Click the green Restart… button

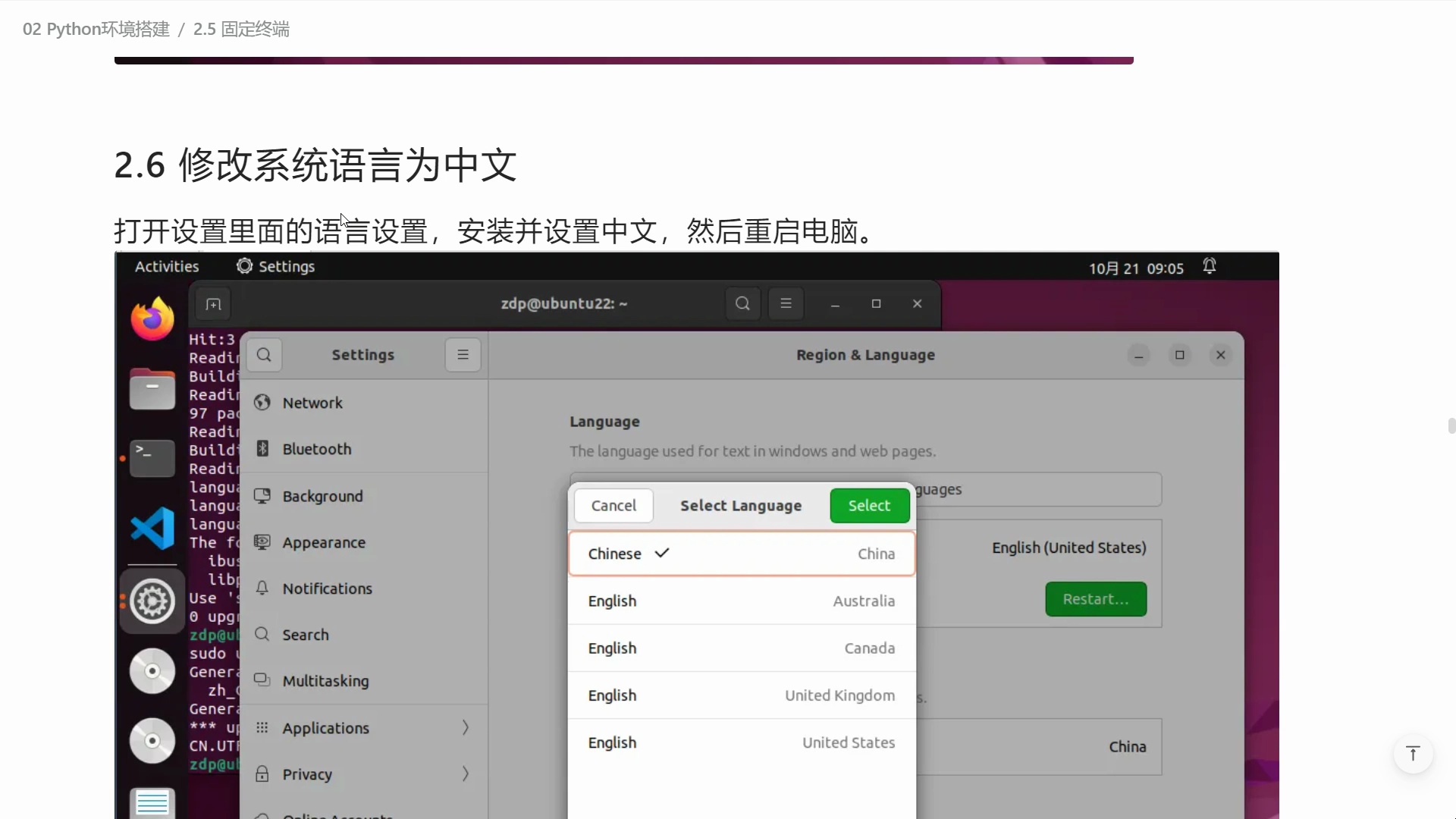click(x=1096, y=599)
